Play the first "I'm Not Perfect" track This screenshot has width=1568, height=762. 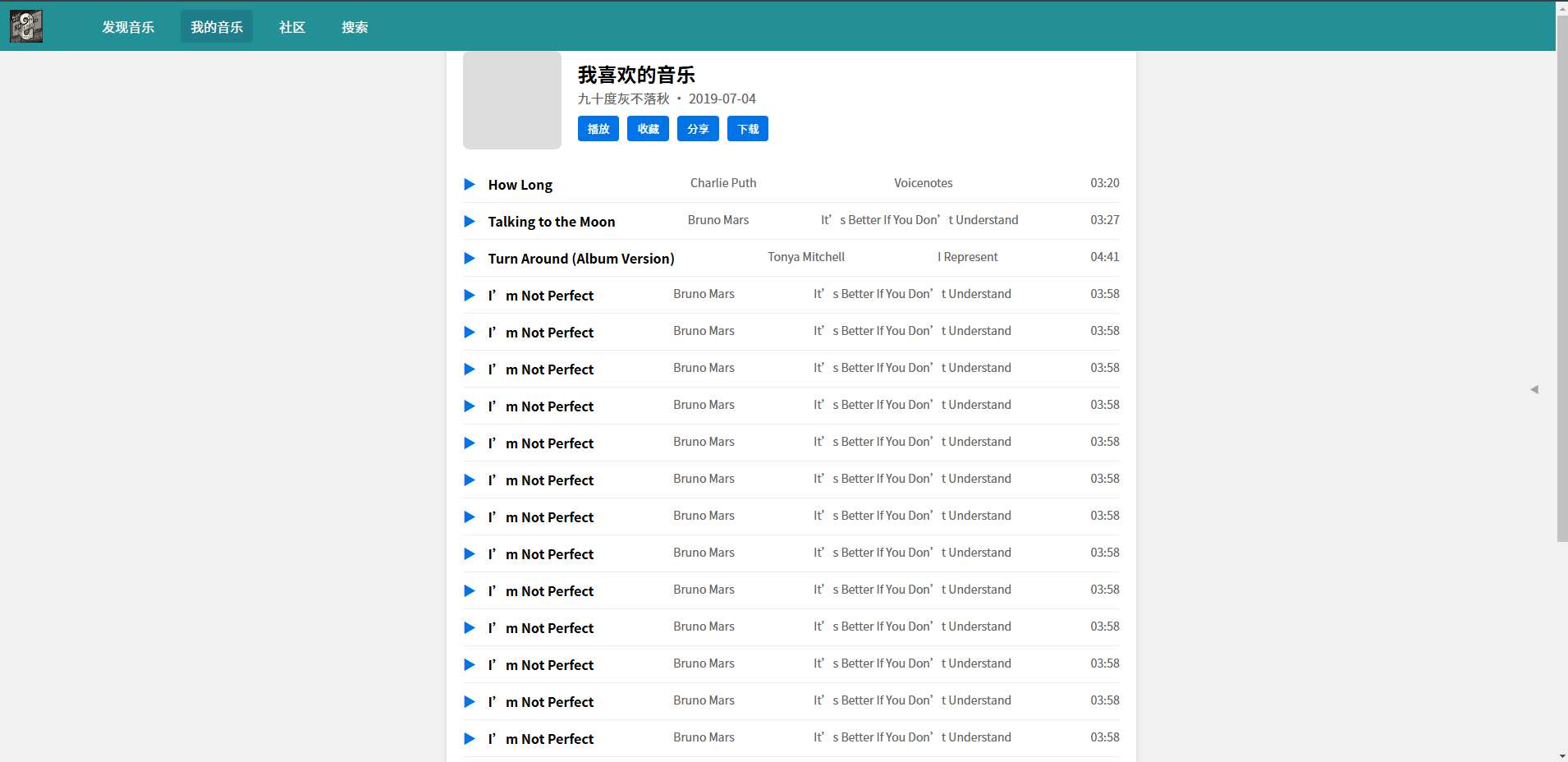pos(469,295)
